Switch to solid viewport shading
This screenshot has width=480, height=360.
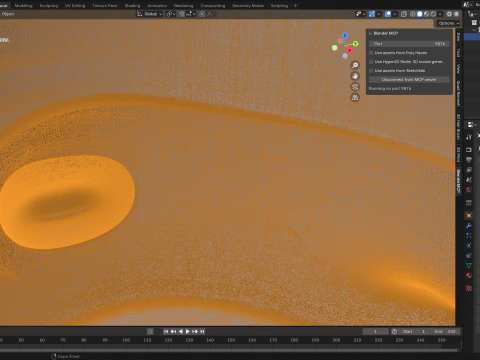(420, 14)
